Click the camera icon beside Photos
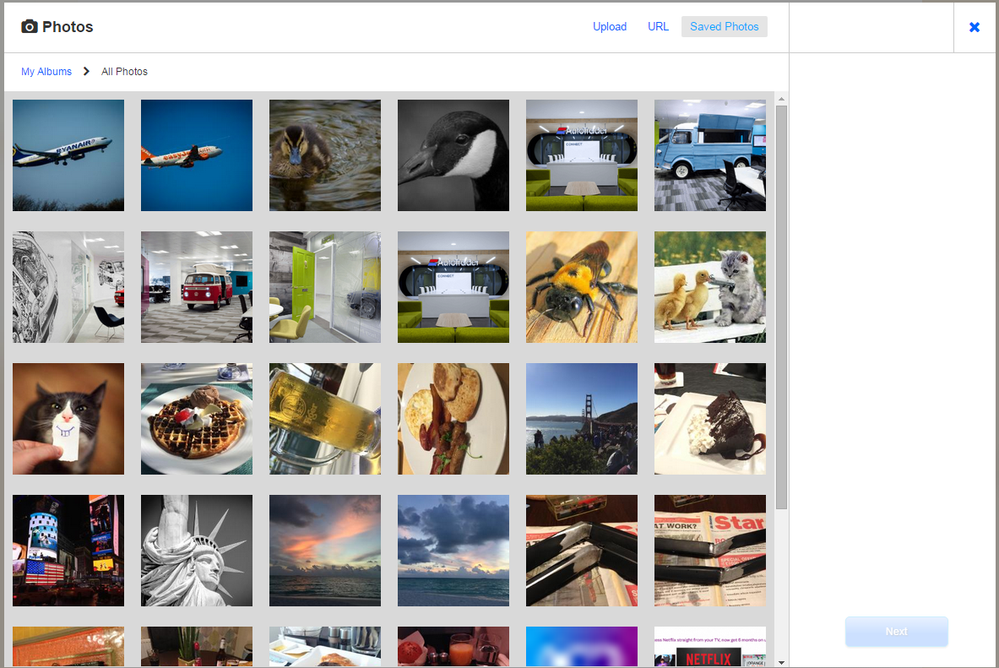999x668 pixels. (x=29, y=26)
